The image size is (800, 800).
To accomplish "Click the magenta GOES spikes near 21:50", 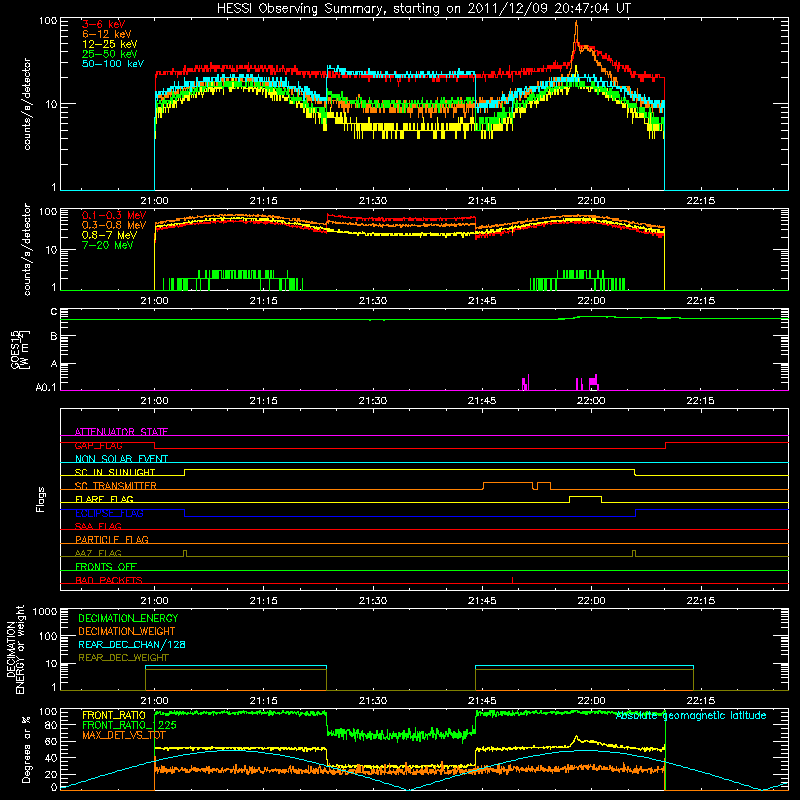I will coord(526,382).
